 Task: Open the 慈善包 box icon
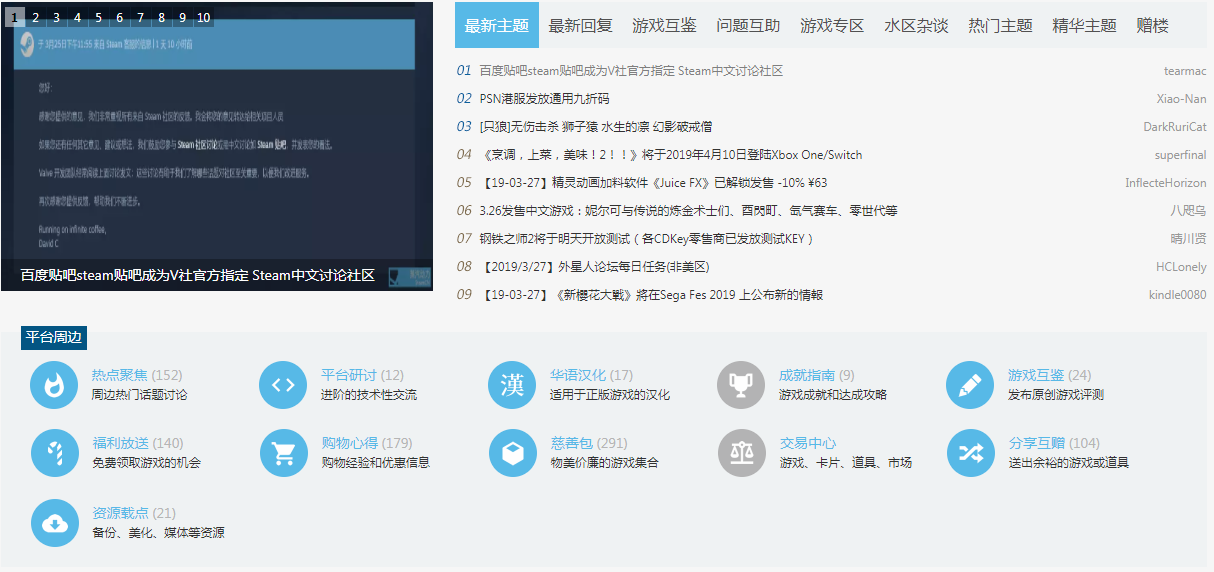coord(512,453)
